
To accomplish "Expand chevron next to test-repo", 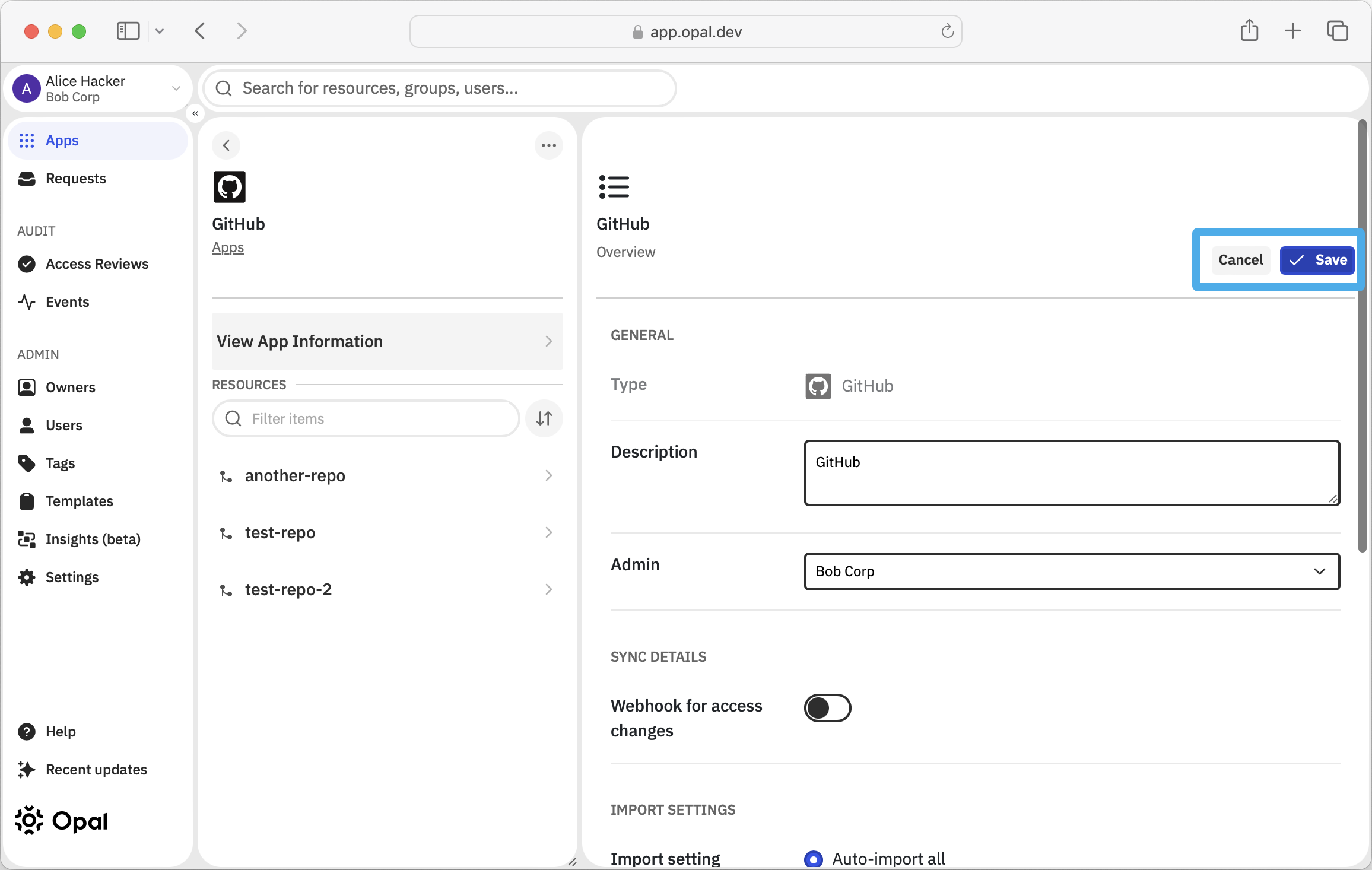I will pyautogui.click(x=549, y=532).
